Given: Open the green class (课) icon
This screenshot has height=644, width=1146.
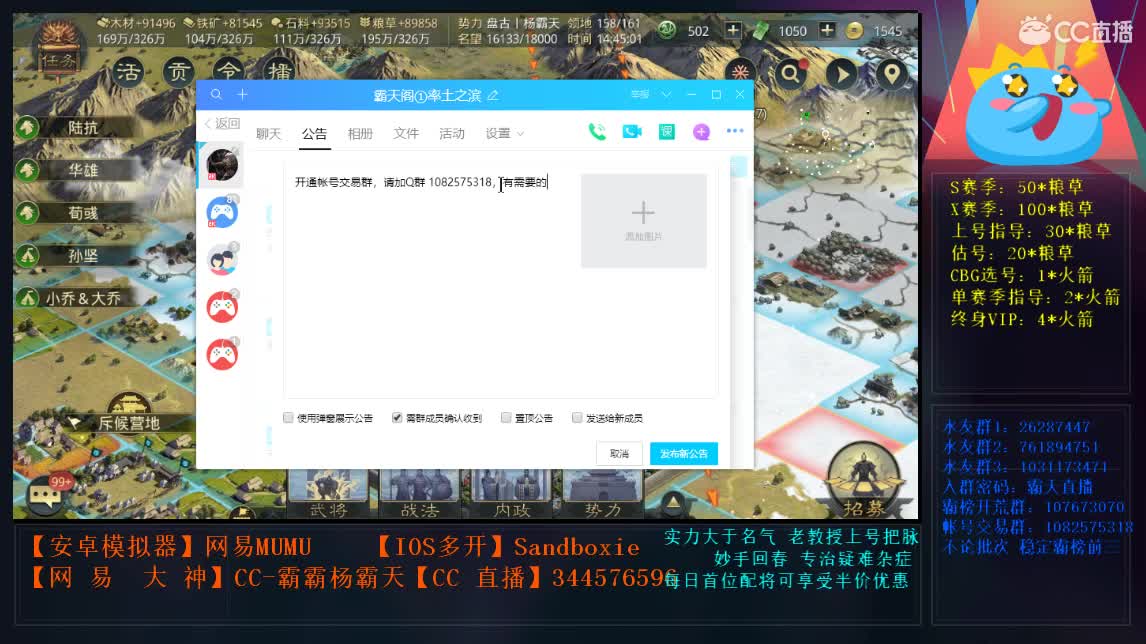Looking at the screenshot, I should click(667, 132).
